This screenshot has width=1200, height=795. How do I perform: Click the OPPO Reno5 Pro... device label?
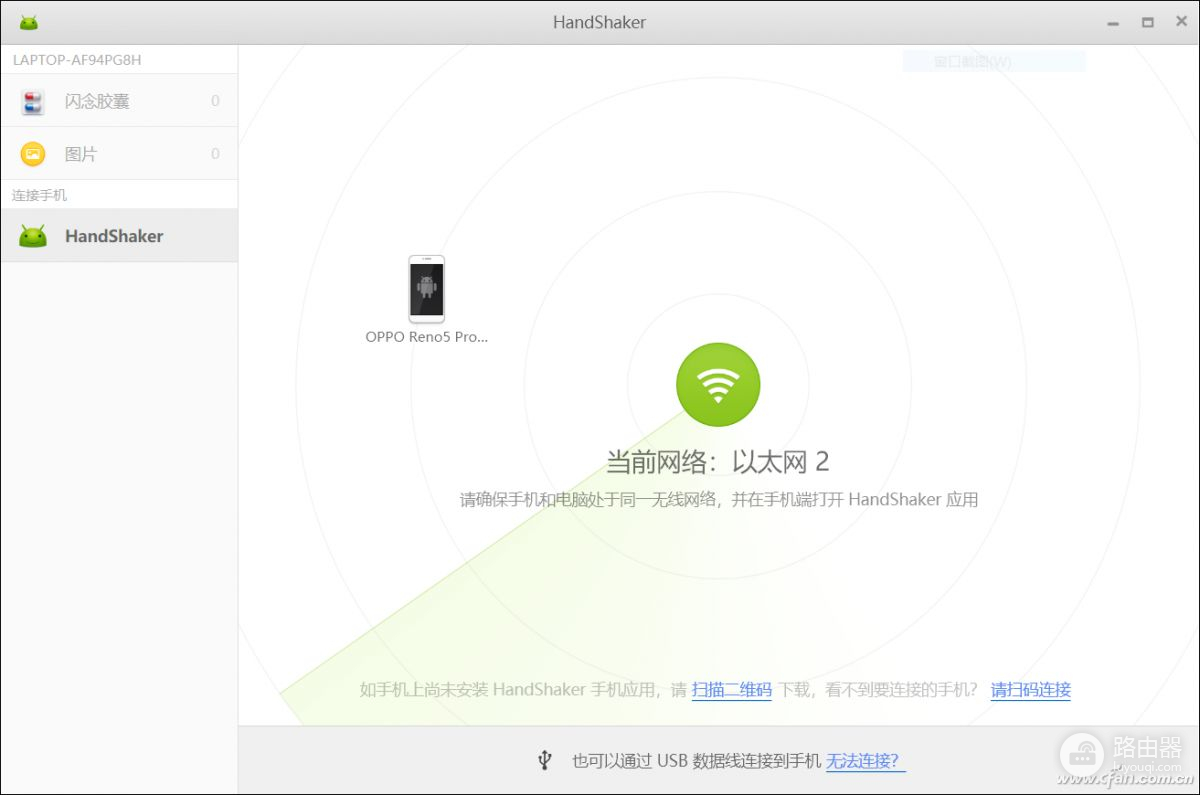pos(427,337)
